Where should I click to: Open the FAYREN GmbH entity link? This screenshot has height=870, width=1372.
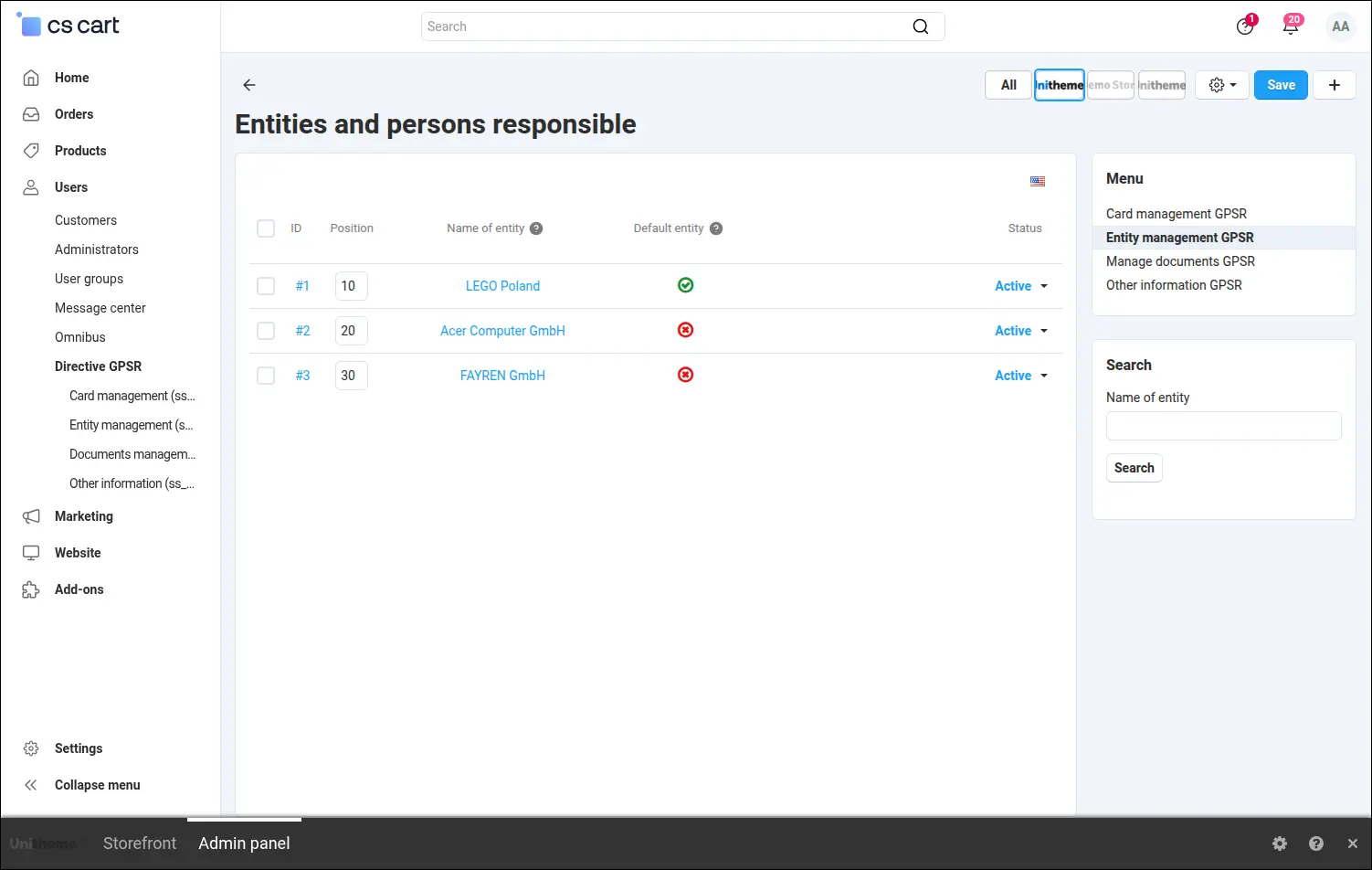(502, 376)
